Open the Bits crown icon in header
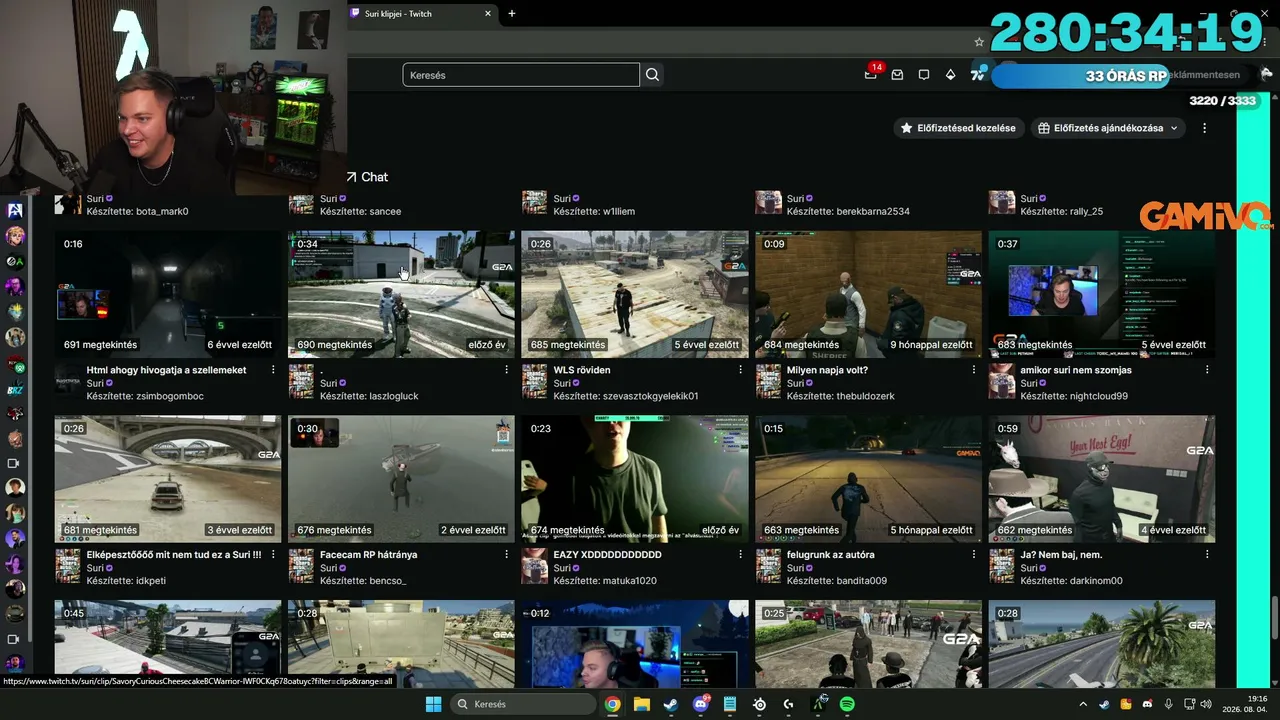The image size is (1280, 720). (950, 75)
